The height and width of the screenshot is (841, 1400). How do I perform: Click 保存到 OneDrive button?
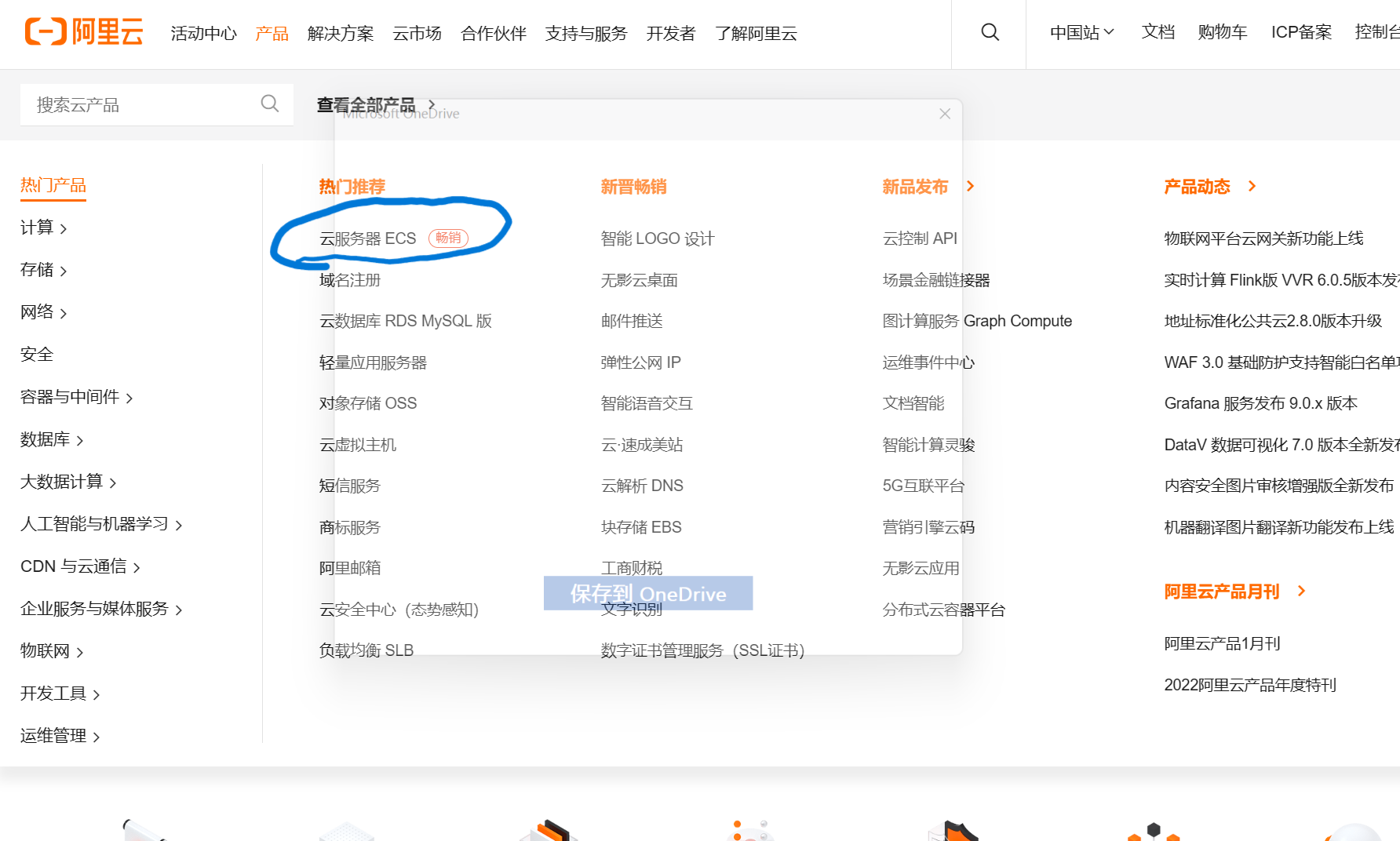[648, 593]
